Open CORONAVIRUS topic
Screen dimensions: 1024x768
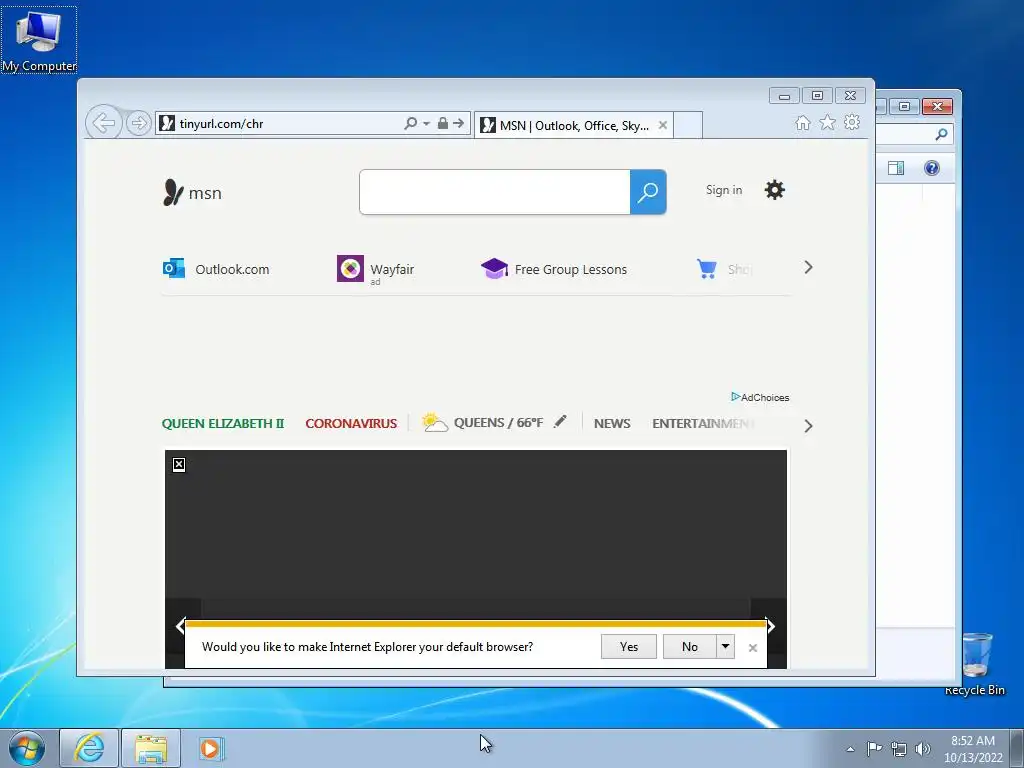[351, 423]
